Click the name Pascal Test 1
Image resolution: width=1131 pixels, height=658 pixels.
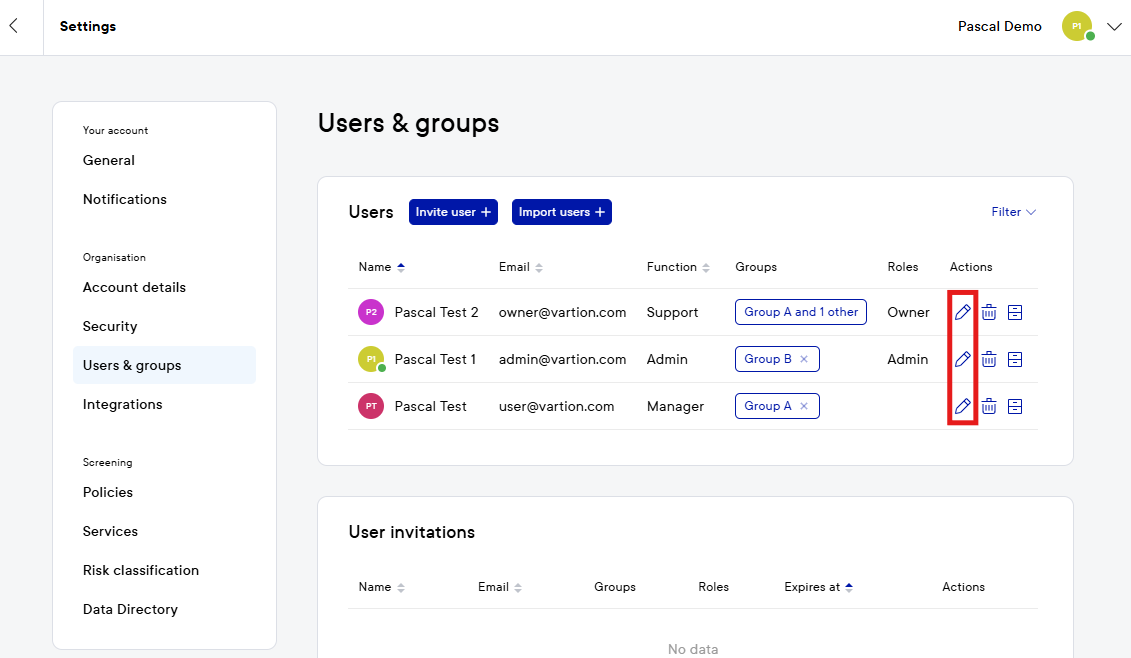pos(435,359)
